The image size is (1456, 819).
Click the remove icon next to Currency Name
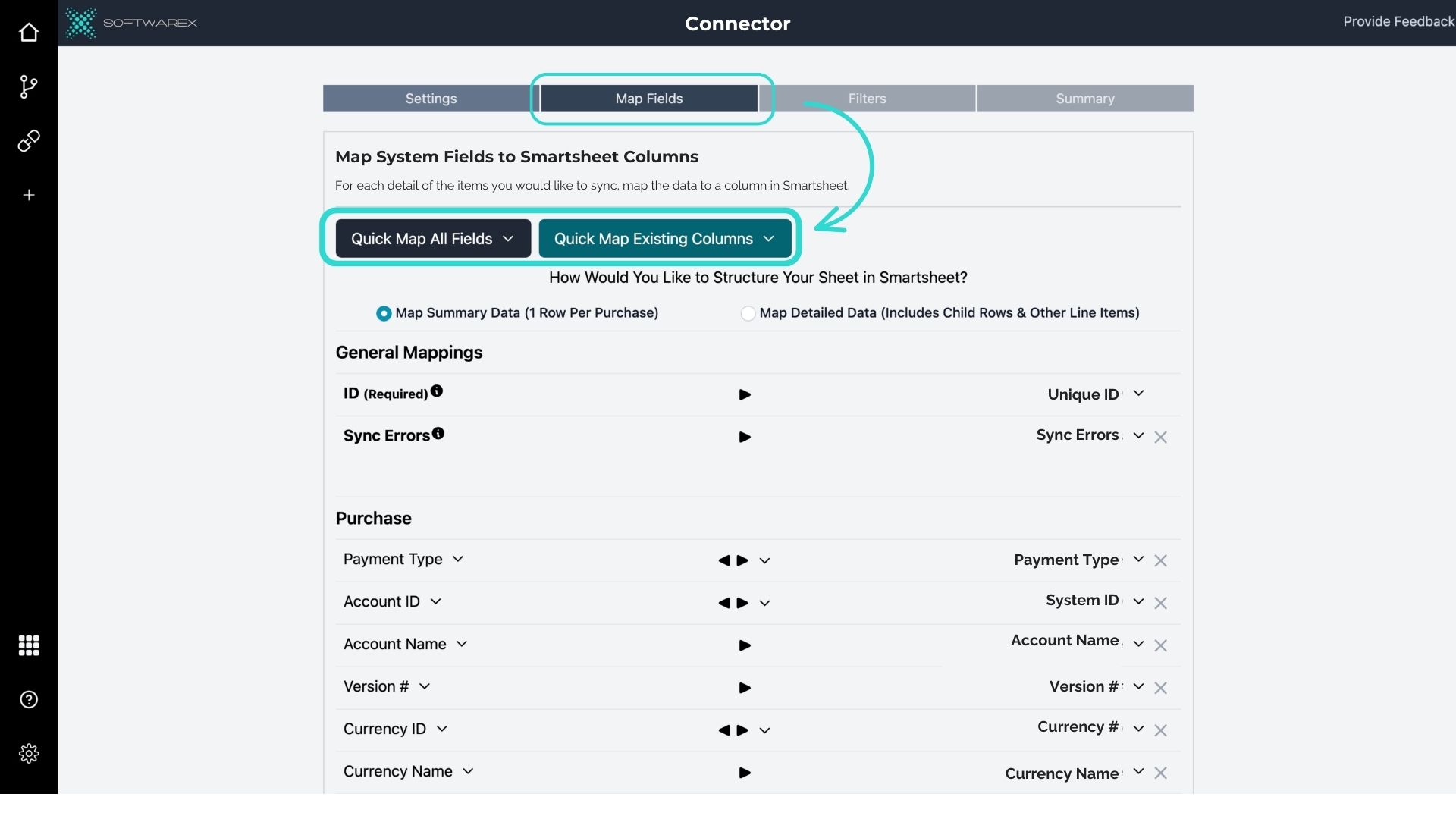[x=1160, y=773]
